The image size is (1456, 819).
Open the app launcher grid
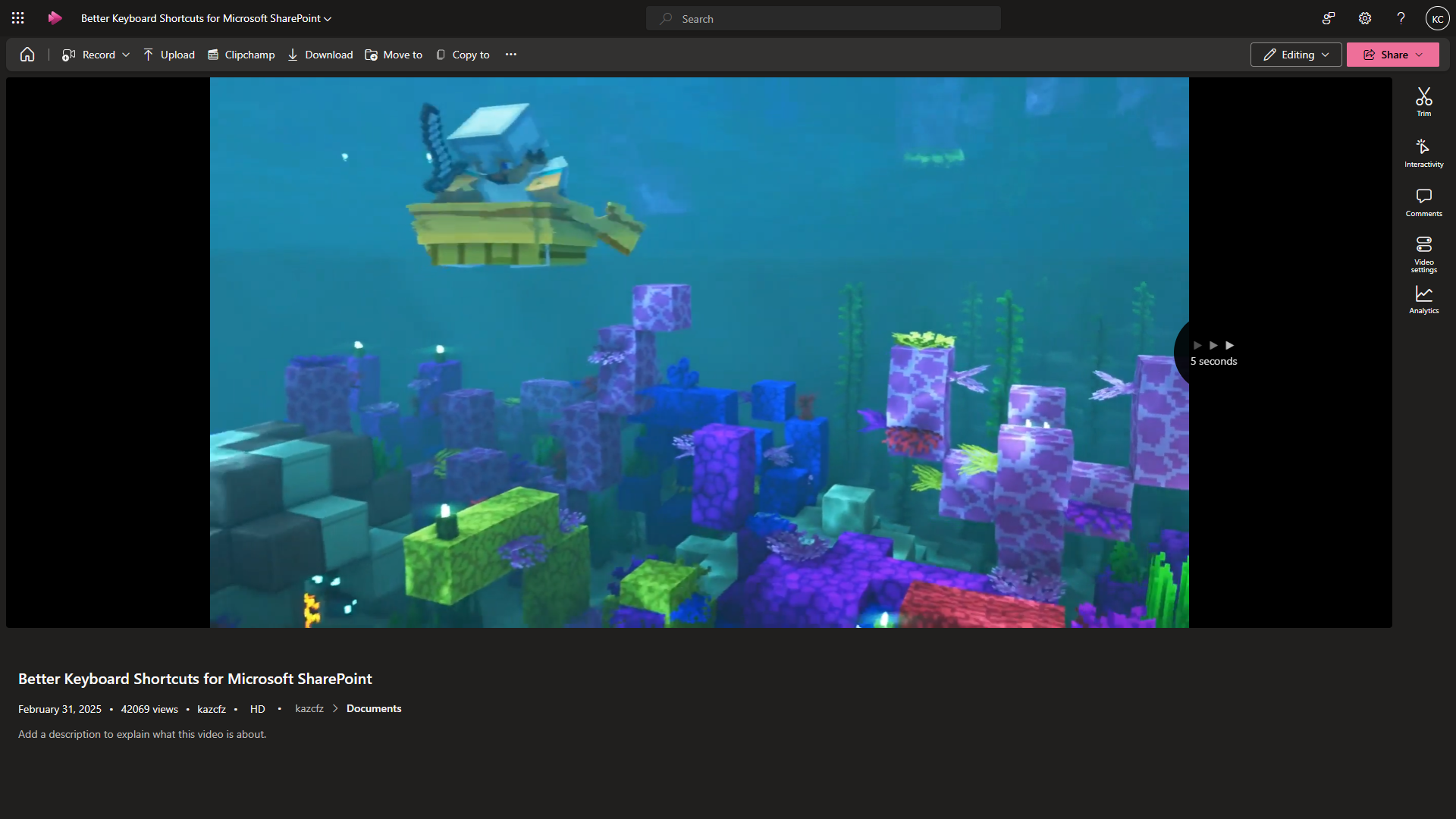point(18,18)
